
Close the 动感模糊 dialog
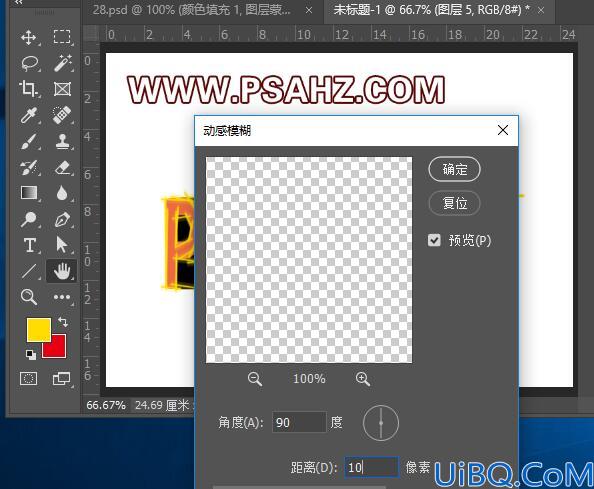(x=503, y=130)
